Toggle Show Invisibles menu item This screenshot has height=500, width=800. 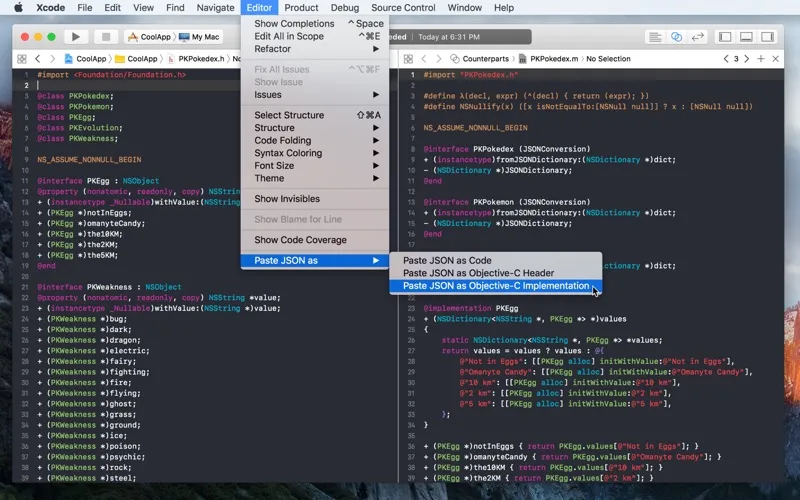tap(315, 199)
